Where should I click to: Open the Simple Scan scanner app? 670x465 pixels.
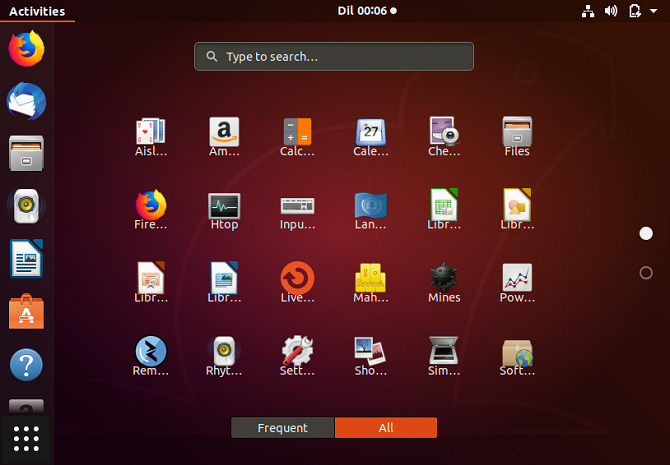[x=444, y=356]
